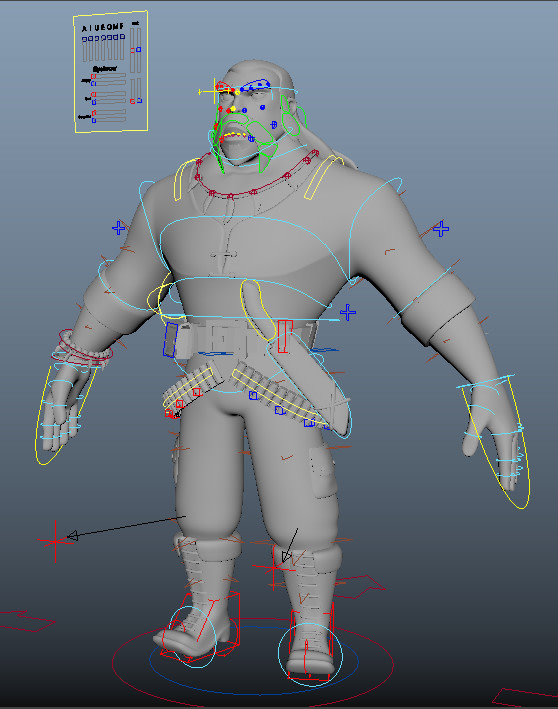Select red pole-vector cross near the boots

(x=273, y=567)
